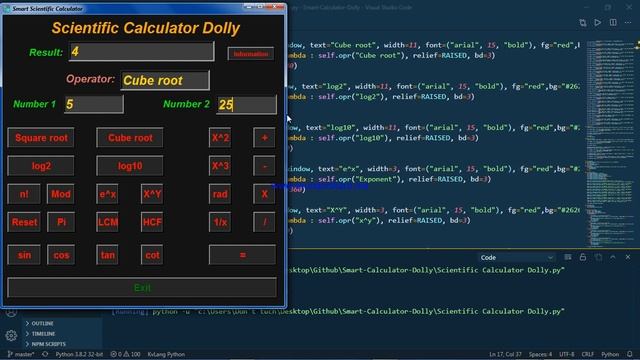Click the Square root button
The image size is (640, 360).
point(41,138)
